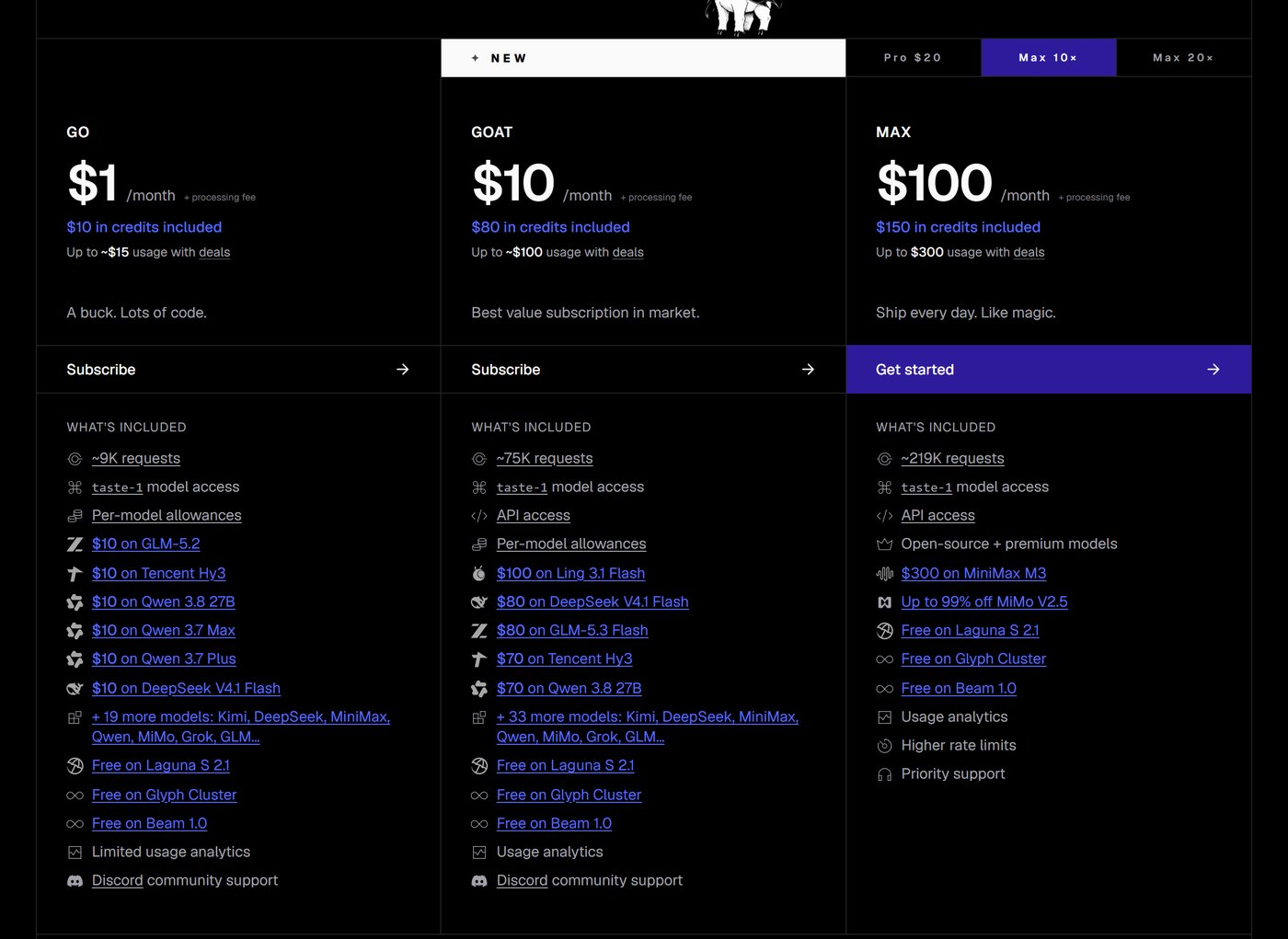1288x939 pixels.
Task: Subscribe to the GOAT plan
Action: click(643, 370)
